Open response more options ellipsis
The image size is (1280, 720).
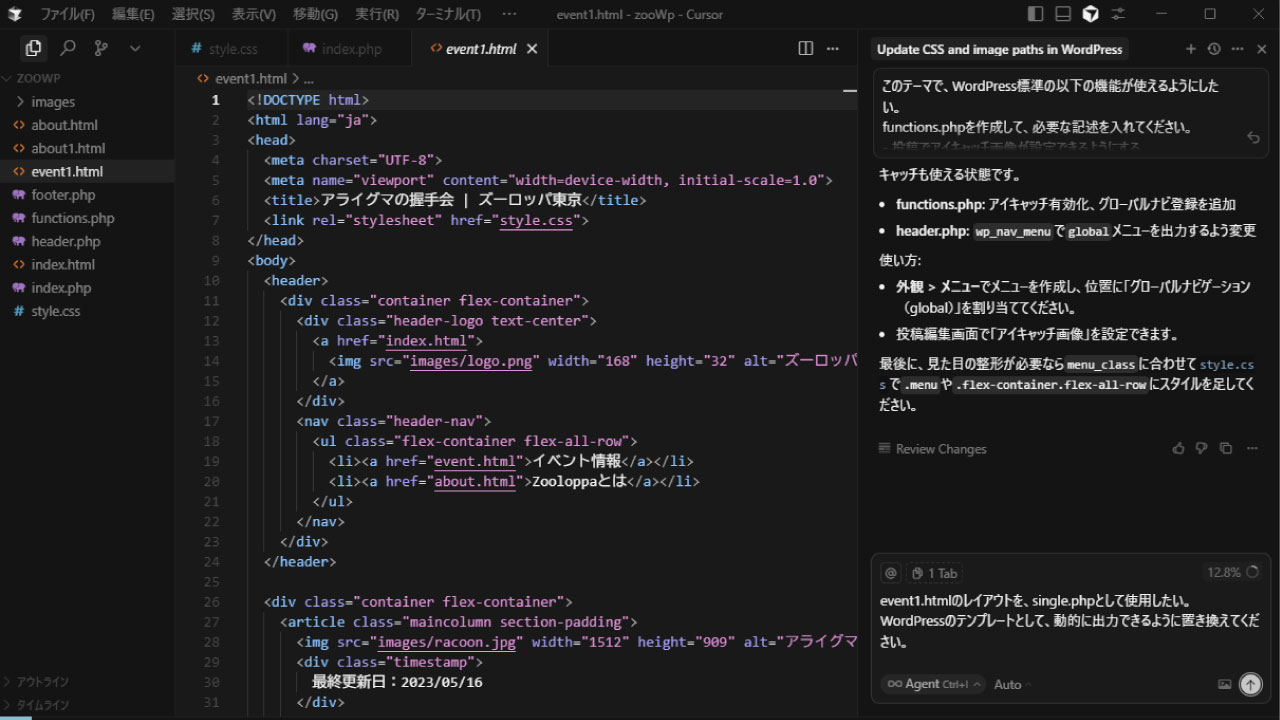pos(1252,448)
